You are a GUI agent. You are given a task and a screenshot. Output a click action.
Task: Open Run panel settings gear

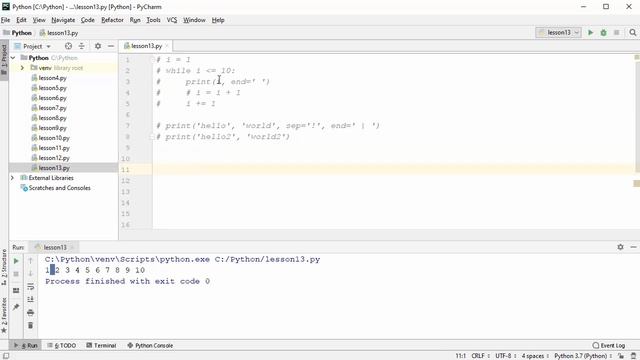620,247
